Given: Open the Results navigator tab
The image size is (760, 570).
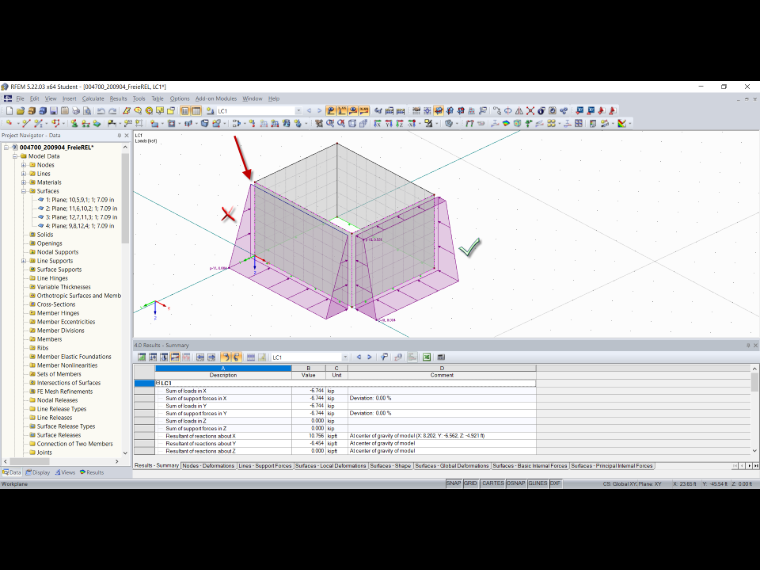Looking at the screenshot, I should 92,473.
